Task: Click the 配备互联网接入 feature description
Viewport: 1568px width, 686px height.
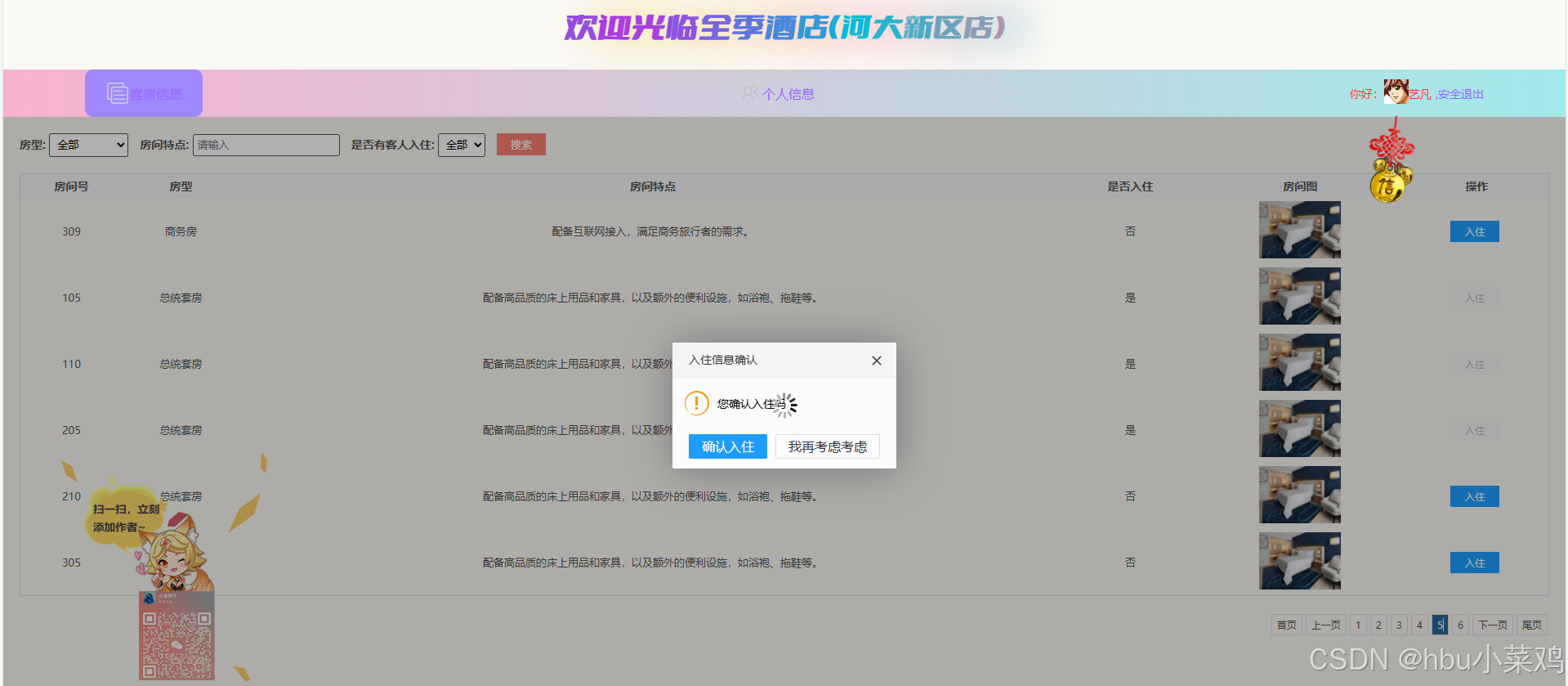Action: tap(652, 231)
